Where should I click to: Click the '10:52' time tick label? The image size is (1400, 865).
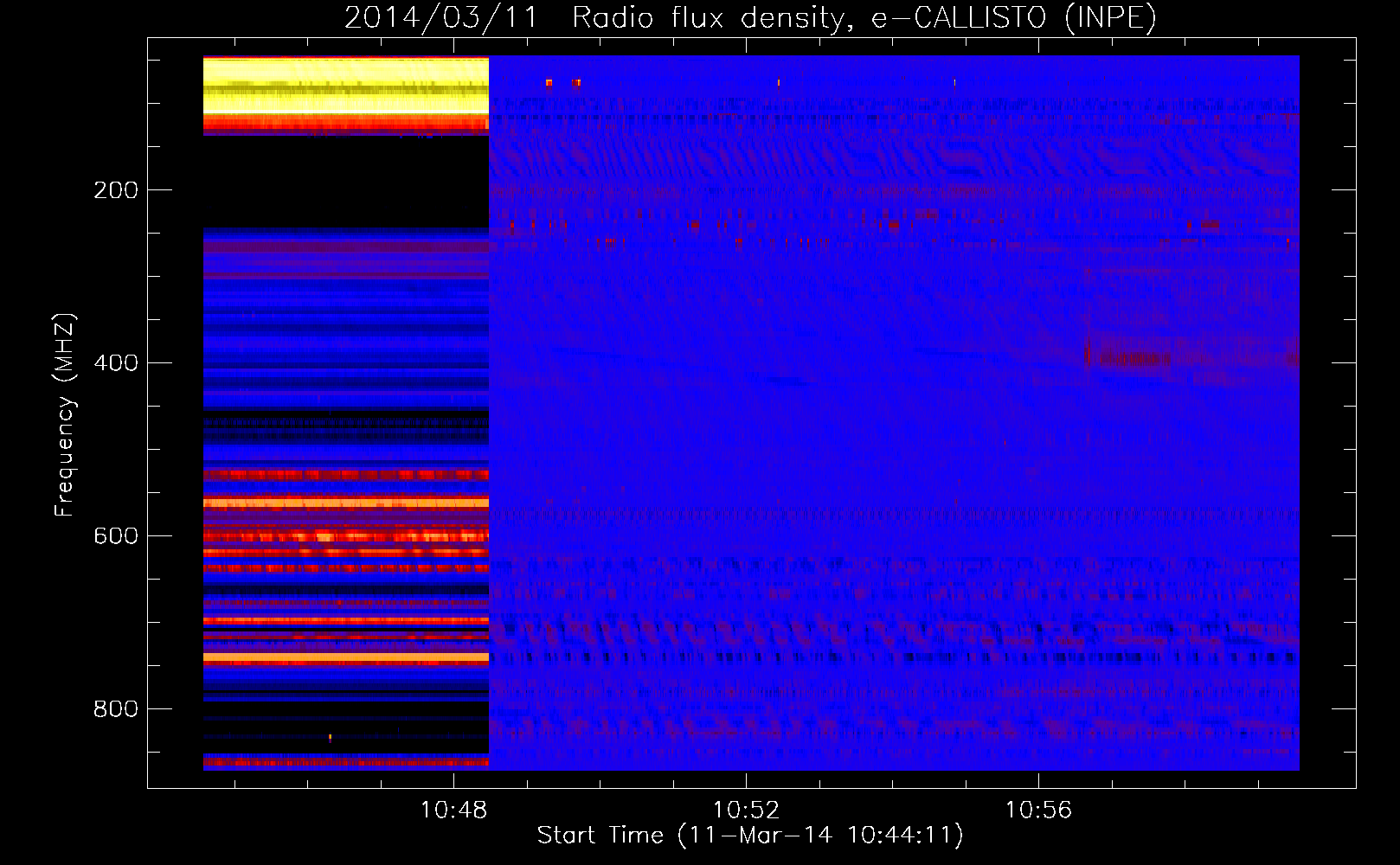click(746, 811)
